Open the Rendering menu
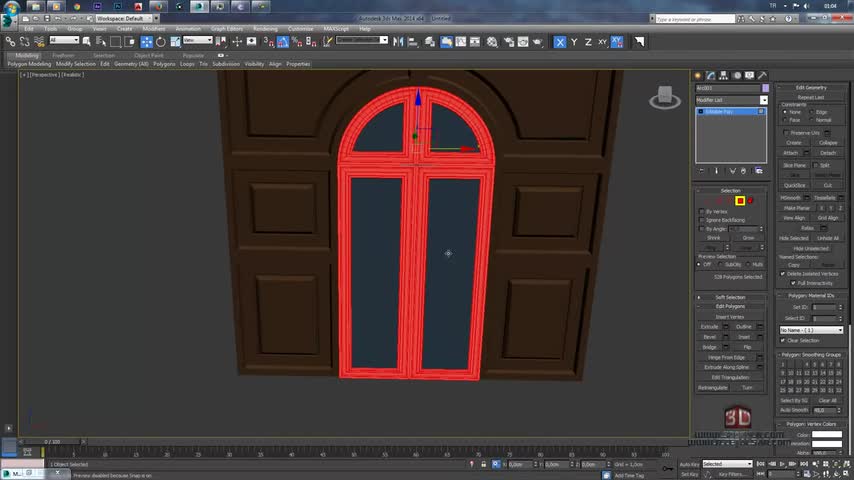854x480 pixels. [265, 28]
